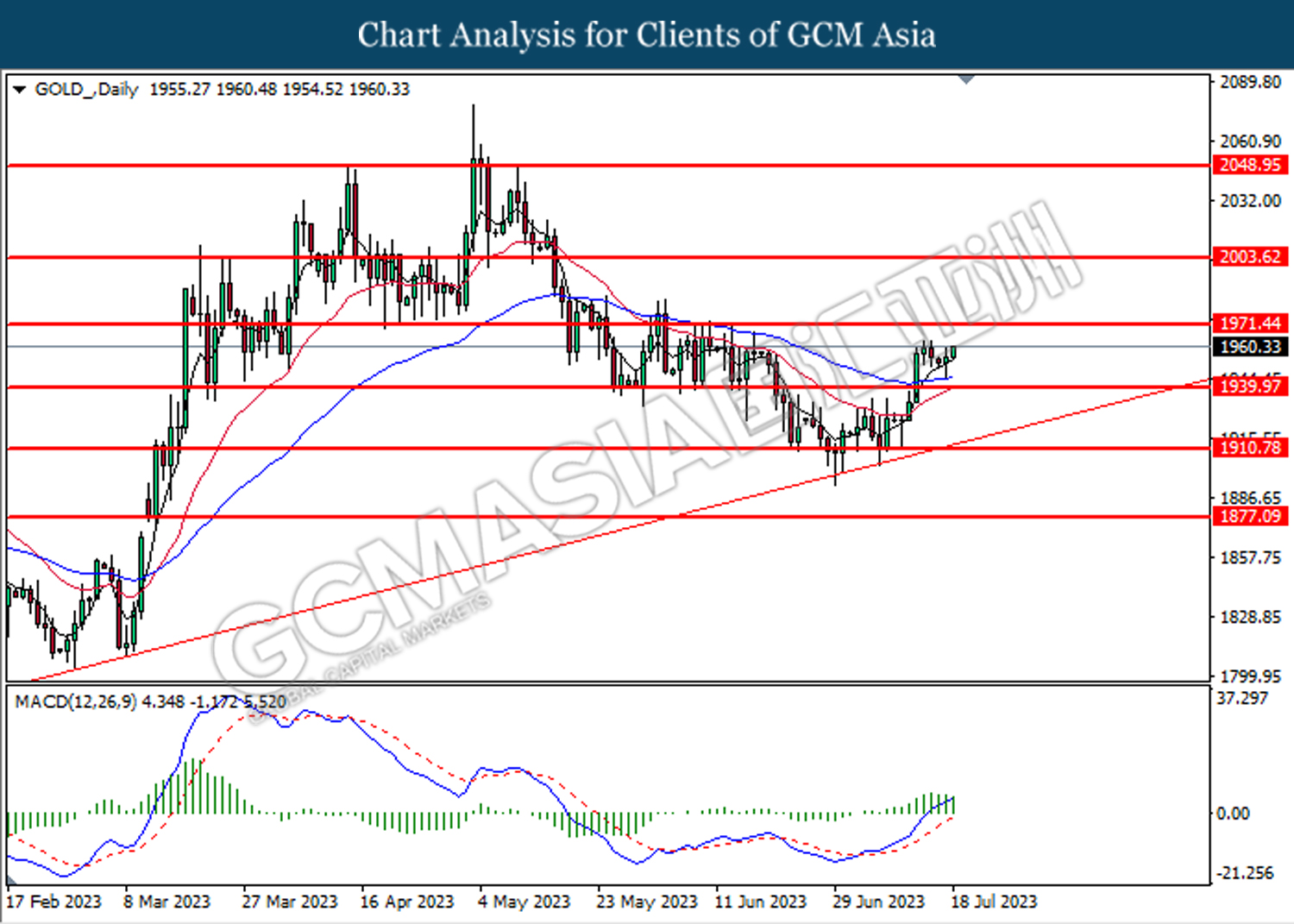
Task: Click the 2089.80 price scale value
Action: [1250, 82]
